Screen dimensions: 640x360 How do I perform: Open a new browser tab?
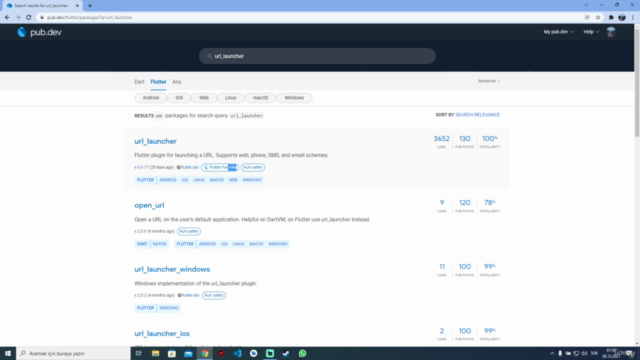[x=90, y=6]
